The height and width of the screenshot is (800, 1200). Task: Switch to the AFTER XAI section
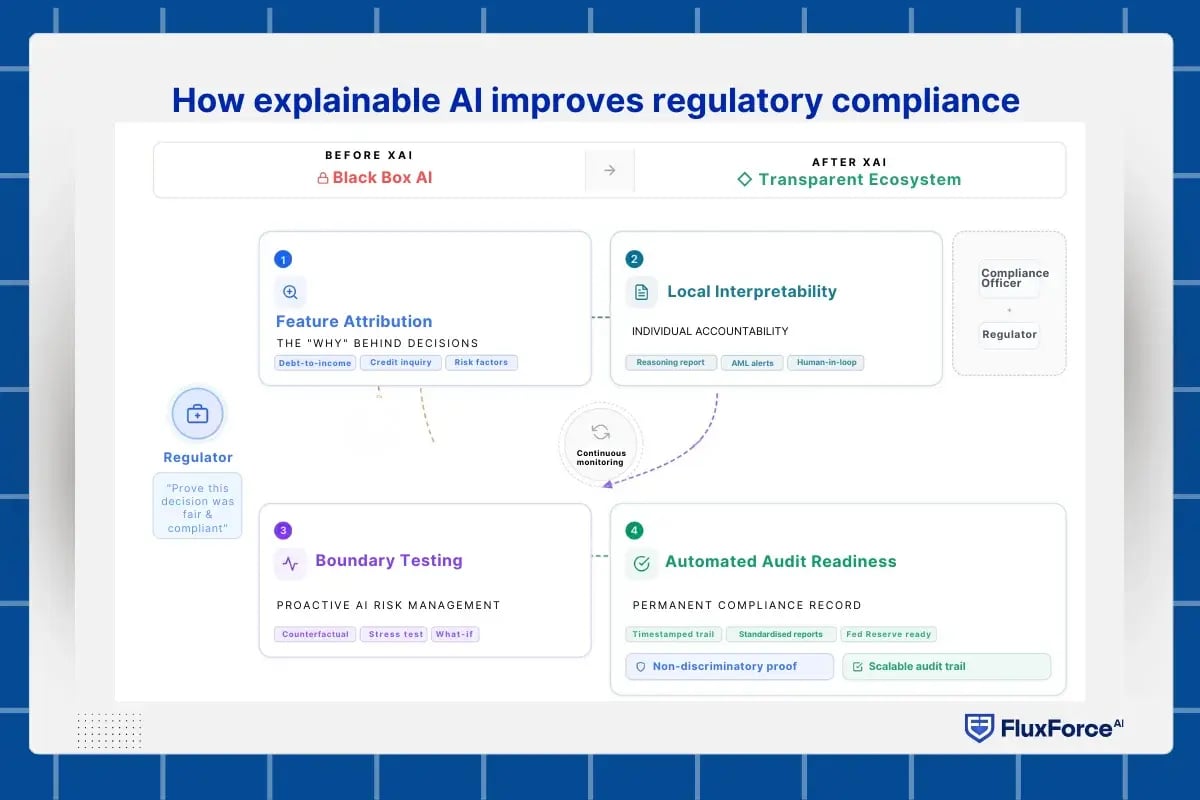click(849, 162)
